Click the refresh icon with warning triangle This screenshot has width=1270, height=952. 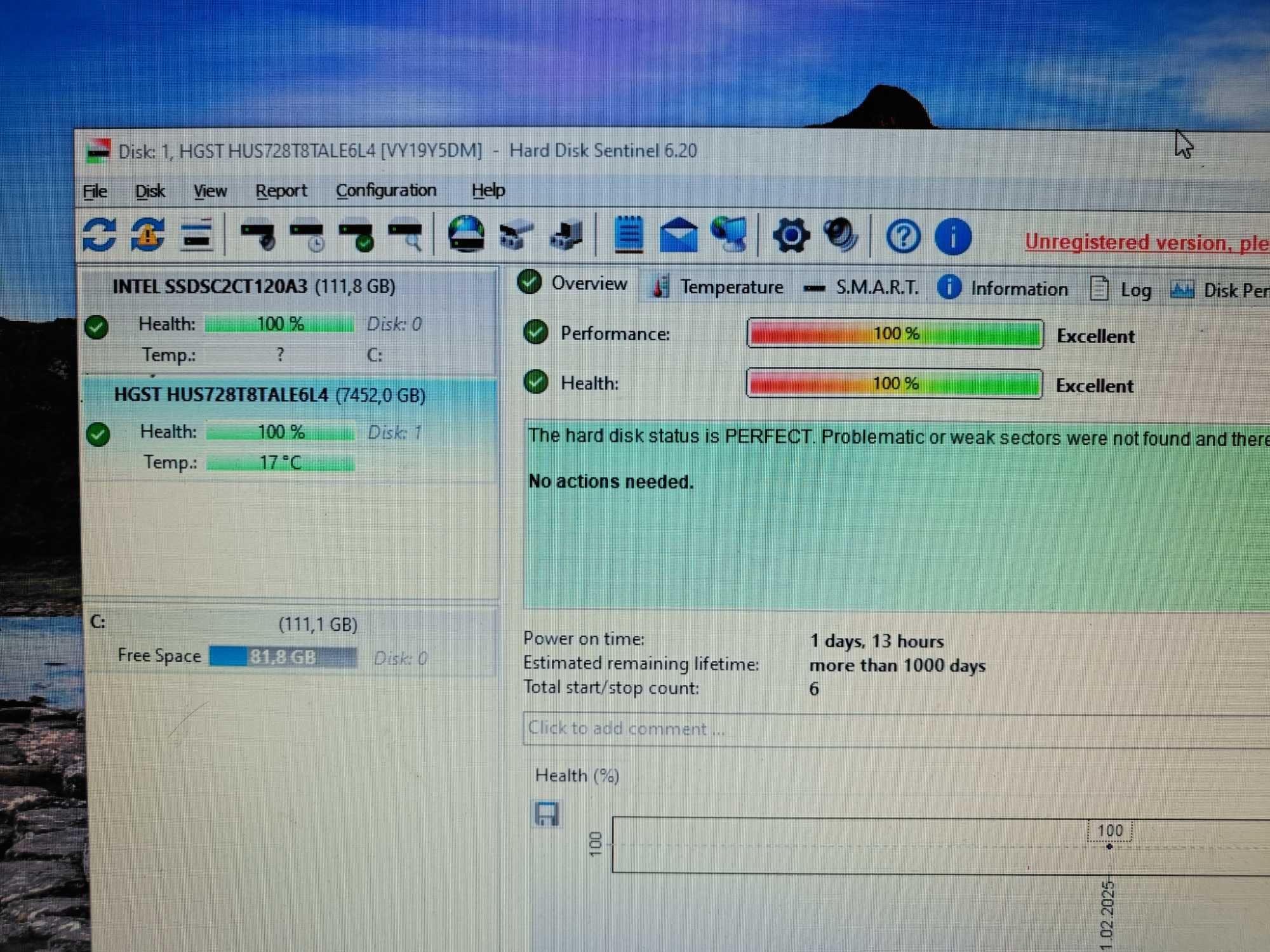pyautogui.click(x=148, y=235)
